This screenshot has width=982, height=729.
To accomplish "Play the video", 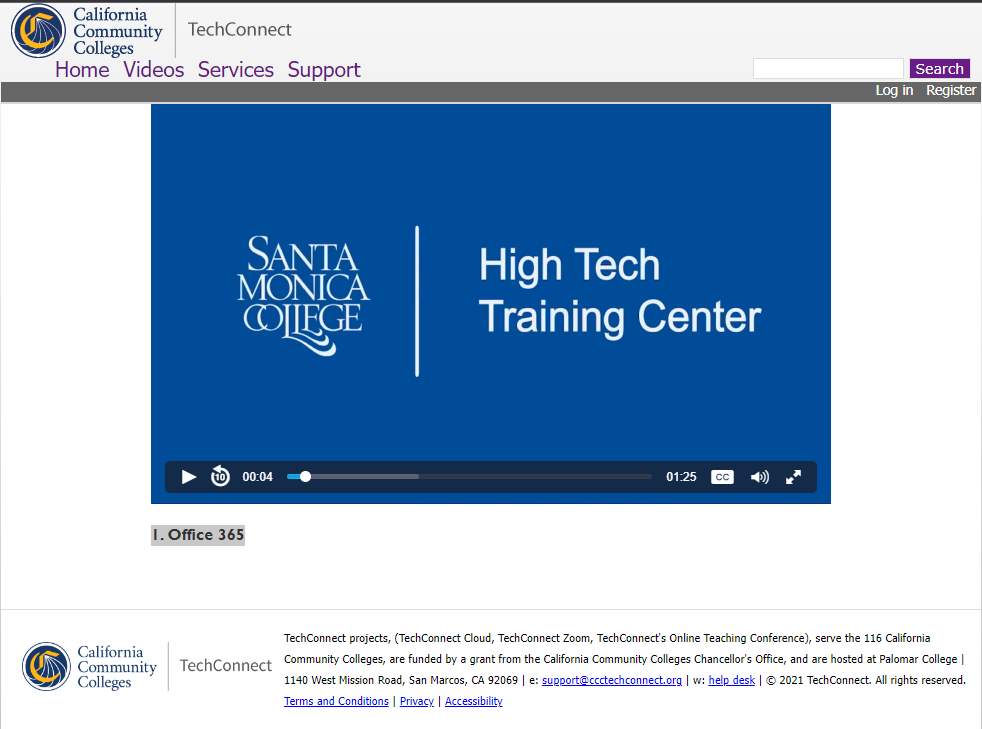I will 189,477.
